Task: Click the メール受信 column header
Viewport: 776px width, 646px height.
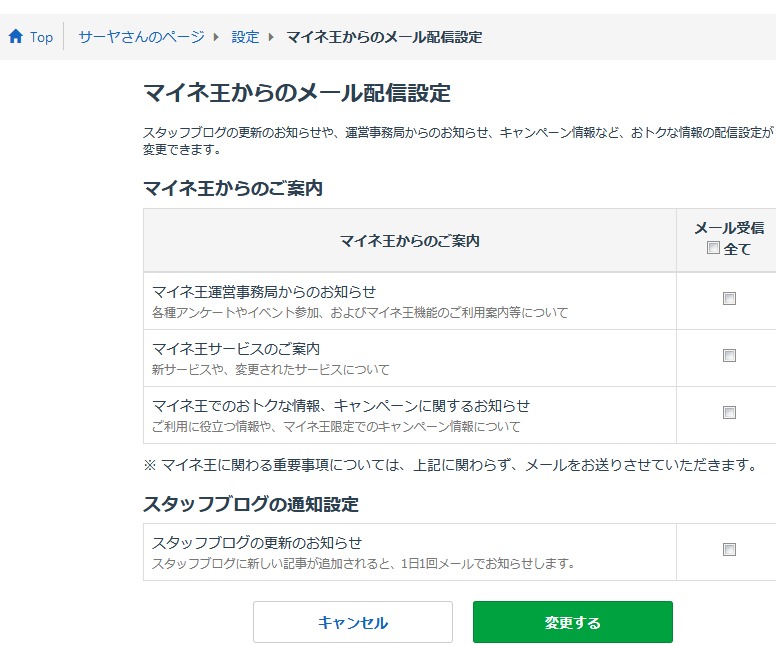Action: pos(729,228)
